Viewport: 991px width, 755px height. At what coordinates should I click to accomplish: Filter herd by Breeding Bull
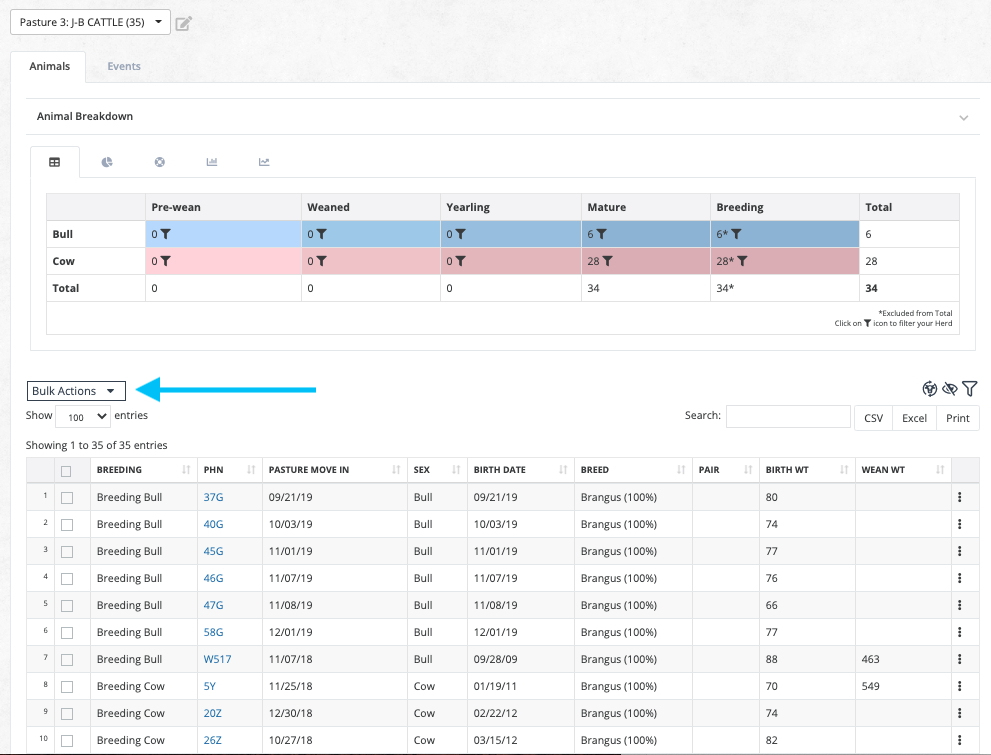(736, 234)
